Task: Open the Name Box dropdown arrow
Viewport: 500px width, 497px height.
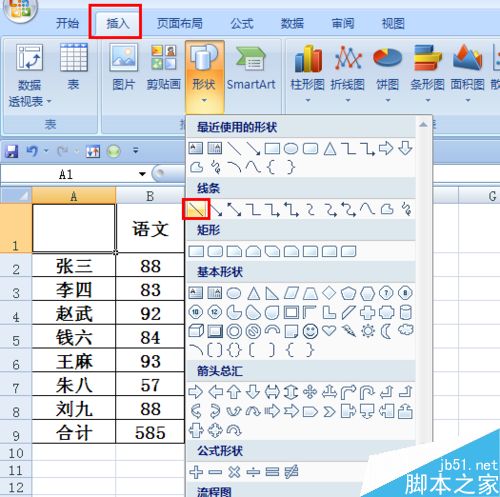Action: click(x=142, y=174)
